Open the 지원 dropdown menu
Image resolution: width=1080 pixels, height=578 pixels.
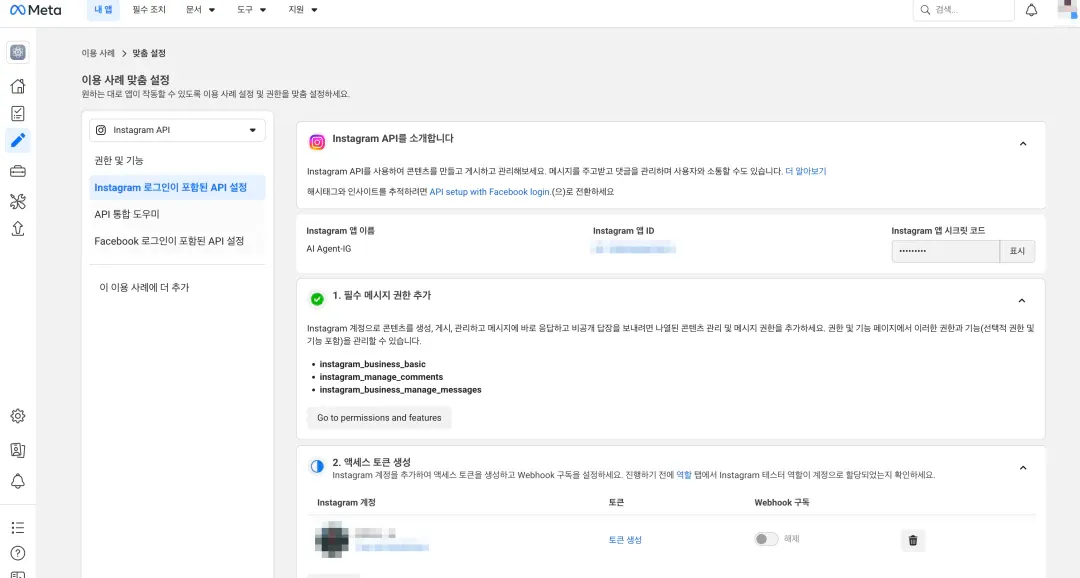click(x=303, y=10)
